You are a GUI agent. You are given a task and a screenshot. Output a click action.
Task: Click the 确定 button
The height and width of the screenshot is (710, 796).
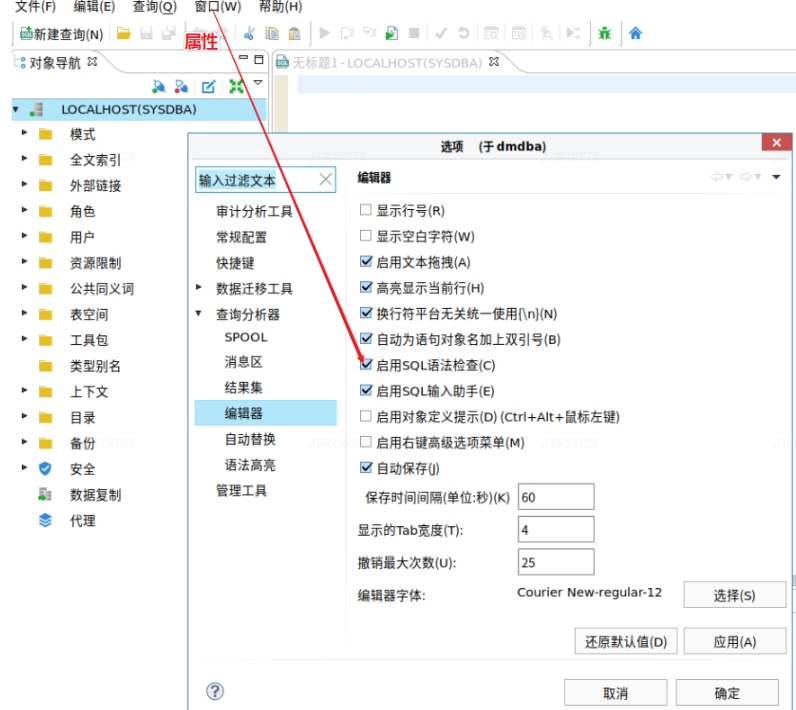pos(727,693)
